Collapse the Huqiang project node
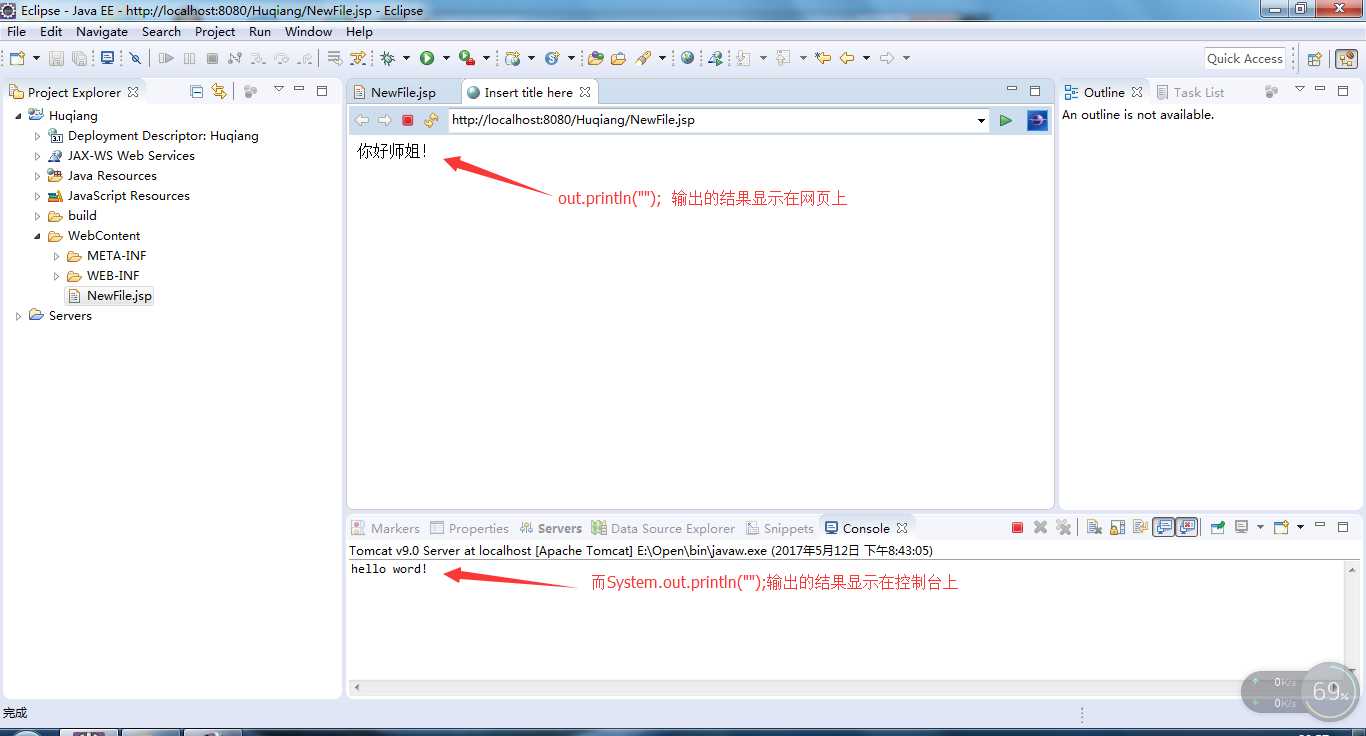The height and width of the screenshot is (736, 1366). [18, 116]
